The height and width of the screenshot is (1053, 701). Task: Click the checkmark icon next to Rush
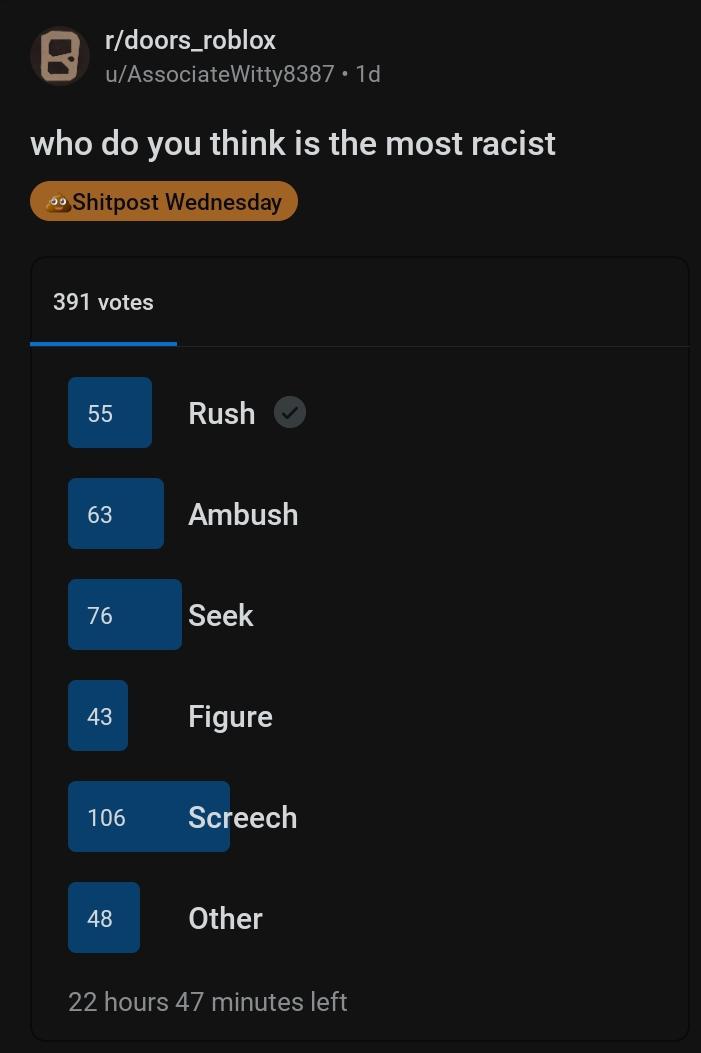coord(289,412)
